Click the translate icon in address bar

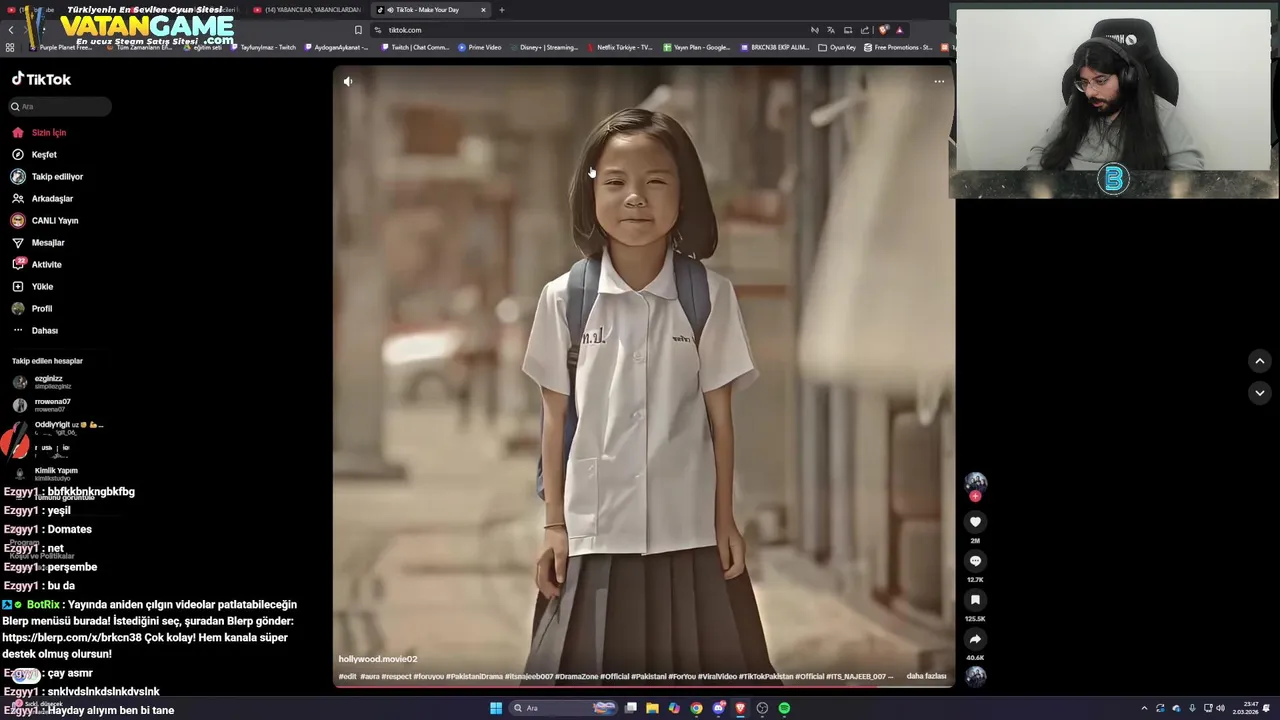[830, 30]
